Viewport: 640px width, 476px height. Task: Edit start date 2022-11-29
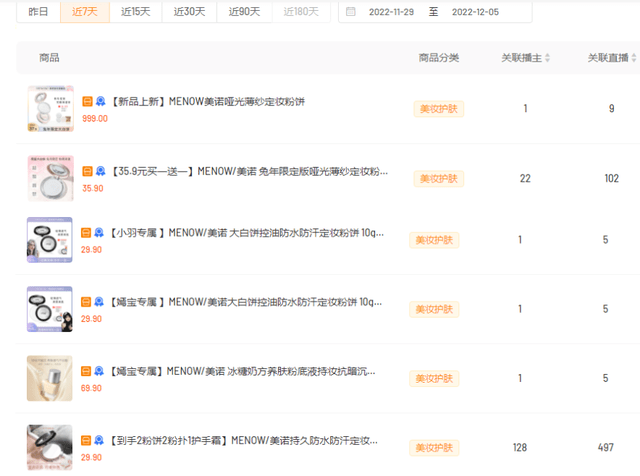point(391,12)
